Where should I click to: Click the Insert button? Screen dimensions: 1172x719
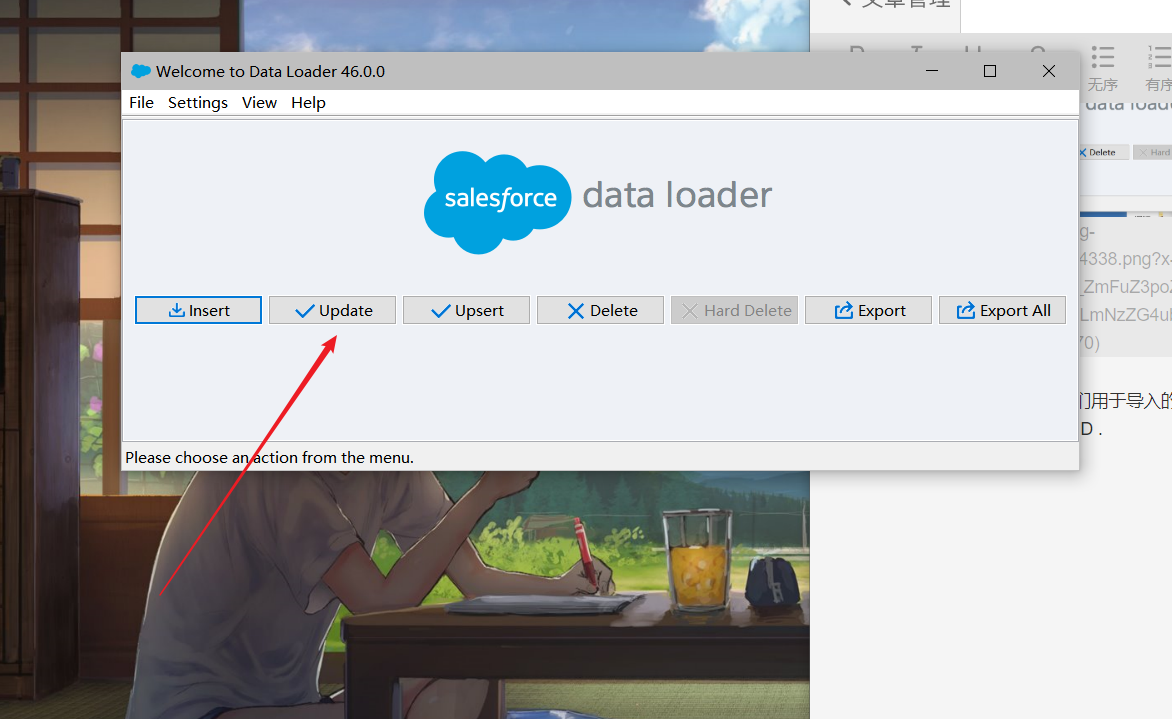click(198, 310)
